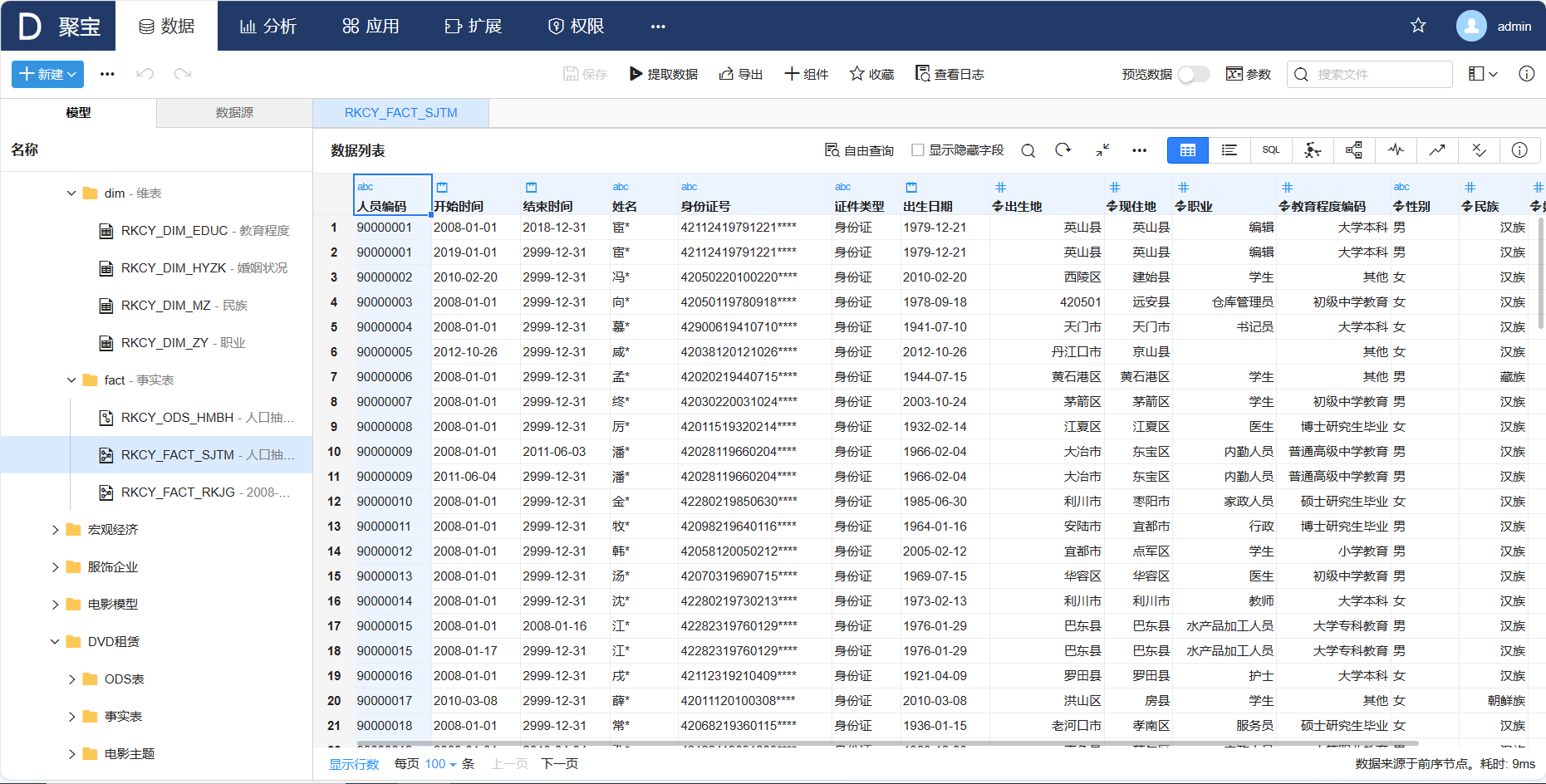Select the RKCY_FACT_SJTM document tab
Viewport: 1546px width, 784px height.
pos(401,113)
